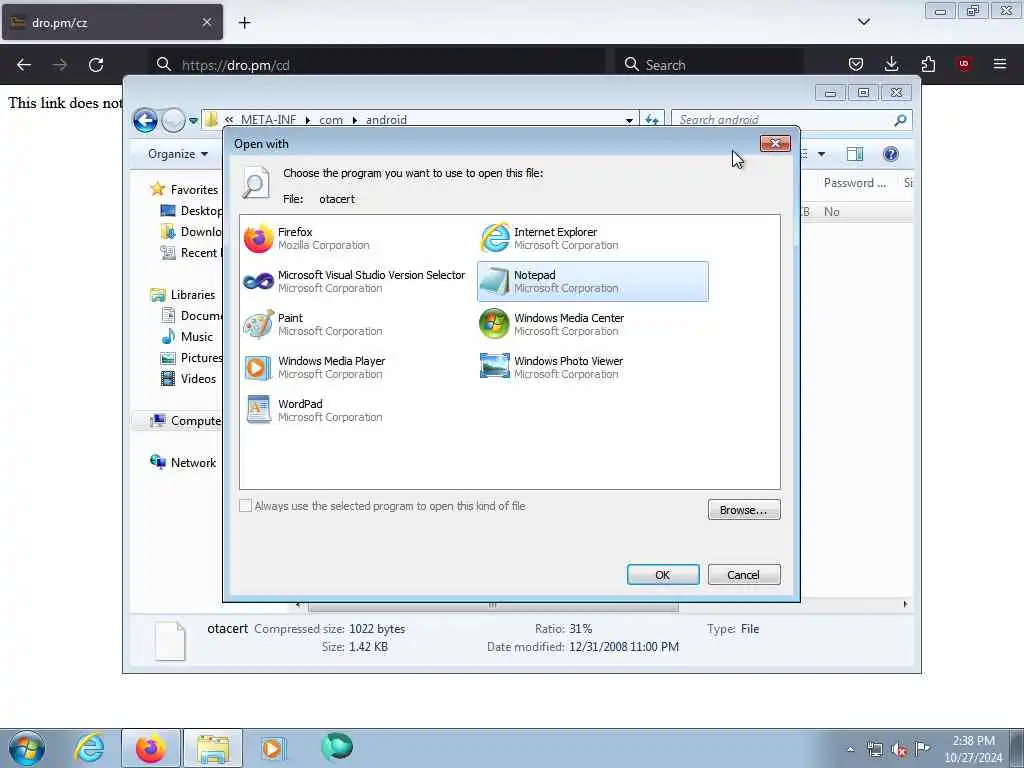1024x768 pixels.
Task: Switch to Windows Explorer in the taskbar
Action: pyautogui.click(x=213, y=748)
